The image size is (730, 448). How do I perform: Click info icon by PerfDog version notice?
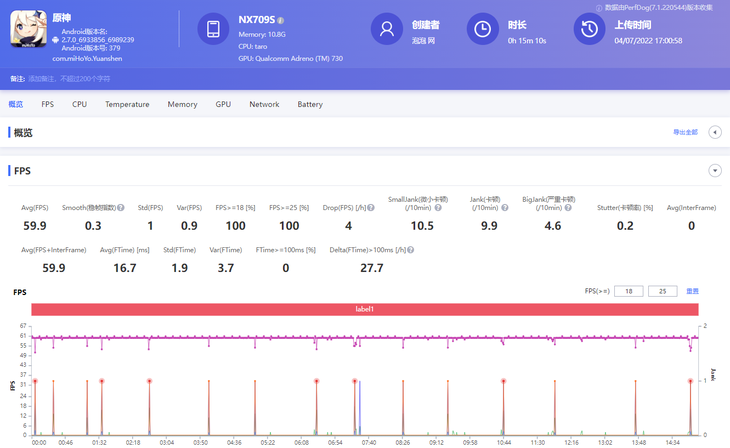click(x=599, y=8)
